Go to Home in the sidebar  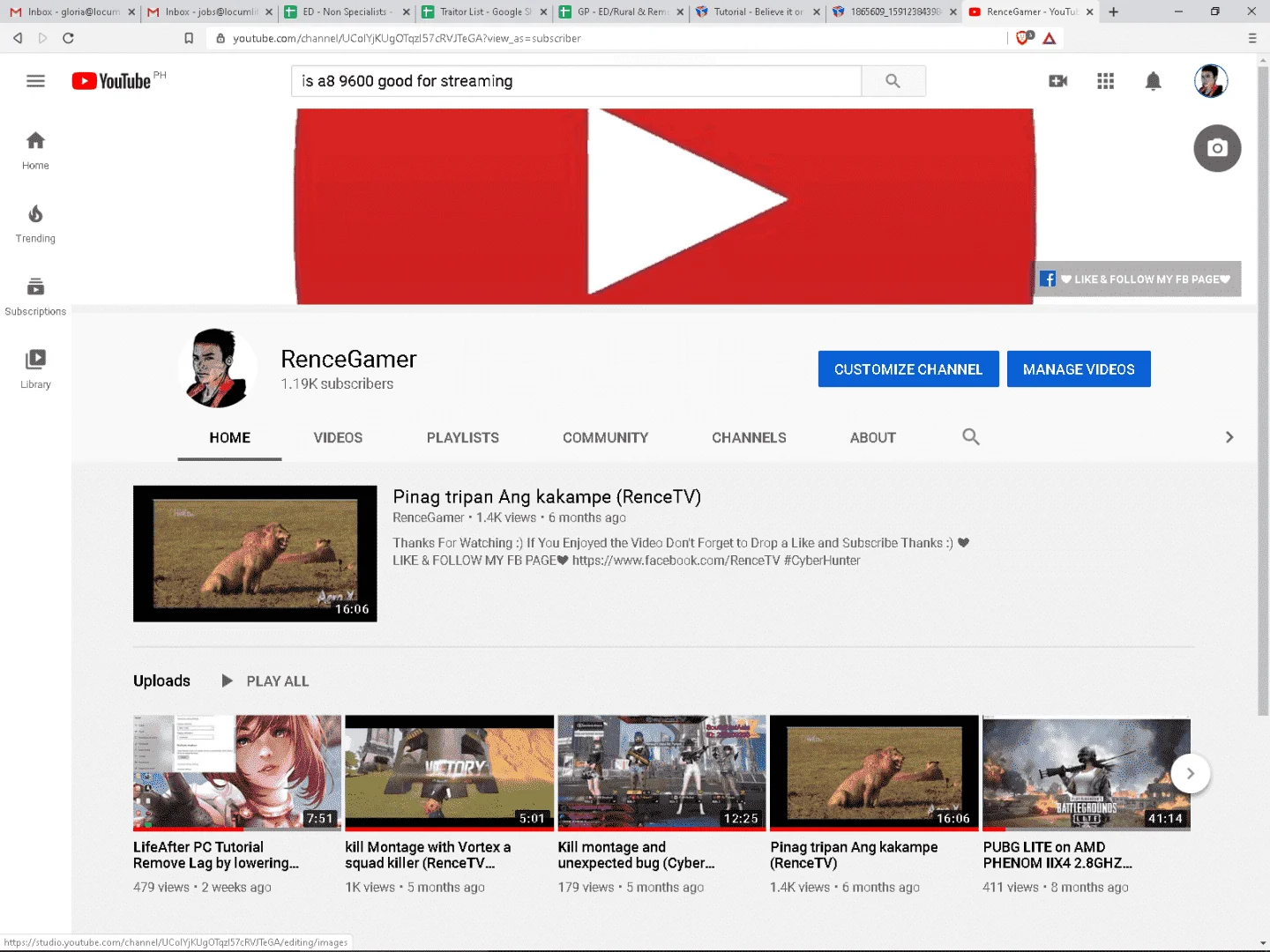(35, 151)
